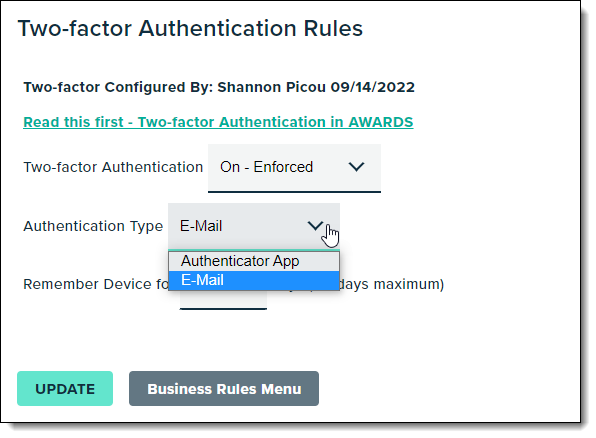Click the configured date 09/14/2022

pyautogui.click(x=372, y=87)
